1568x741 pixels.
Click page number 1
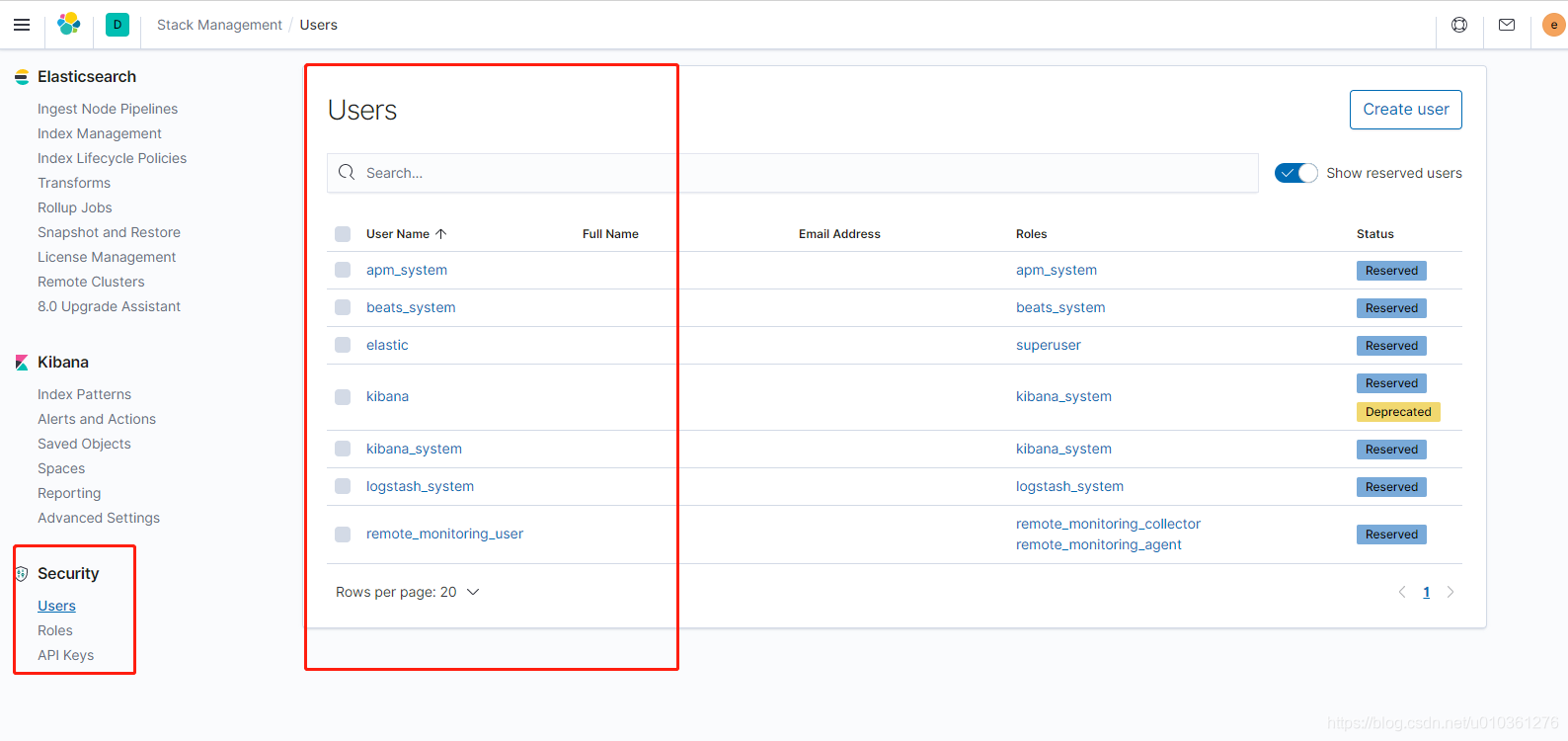coord(1427,593)
